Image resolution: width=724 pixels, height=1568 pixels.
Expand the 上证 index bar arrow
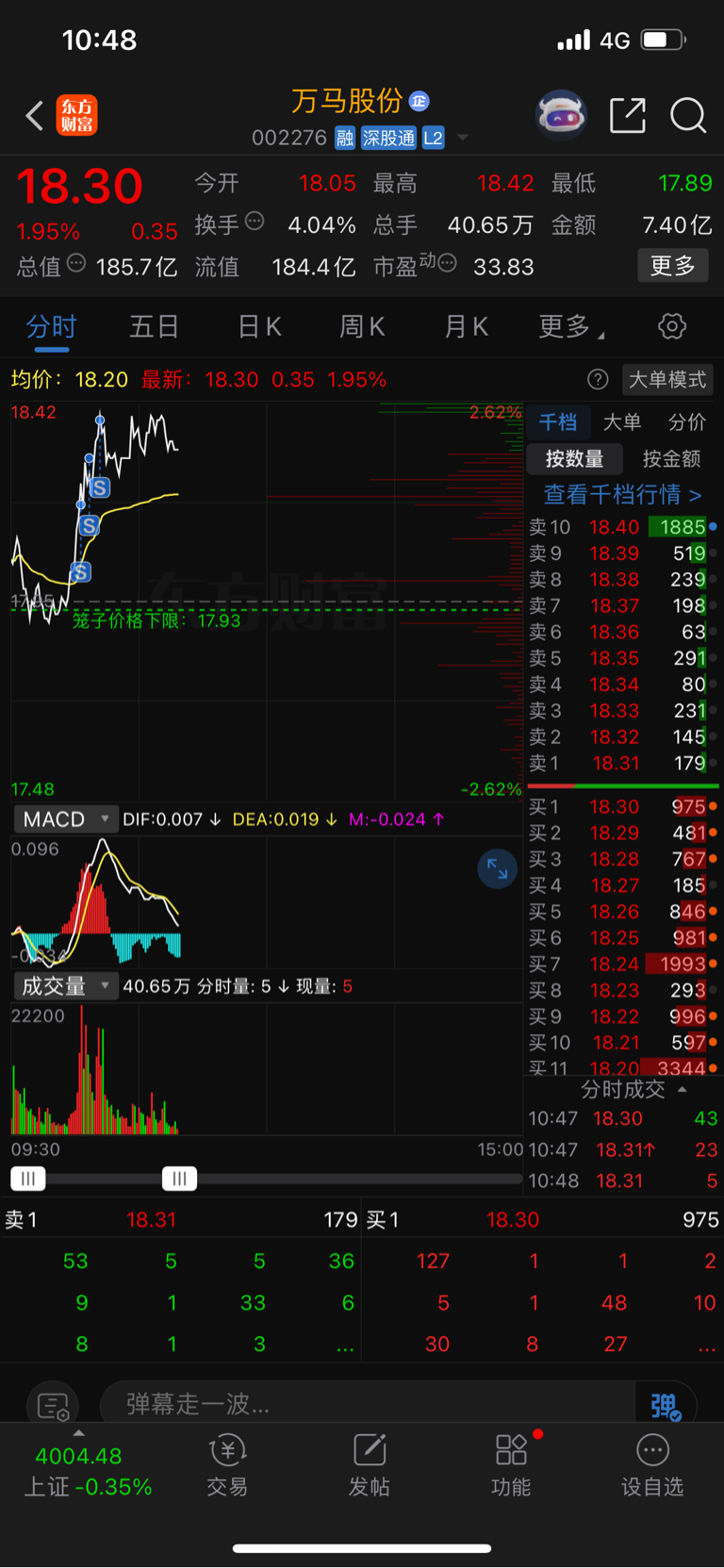(x=78, y=1434)
